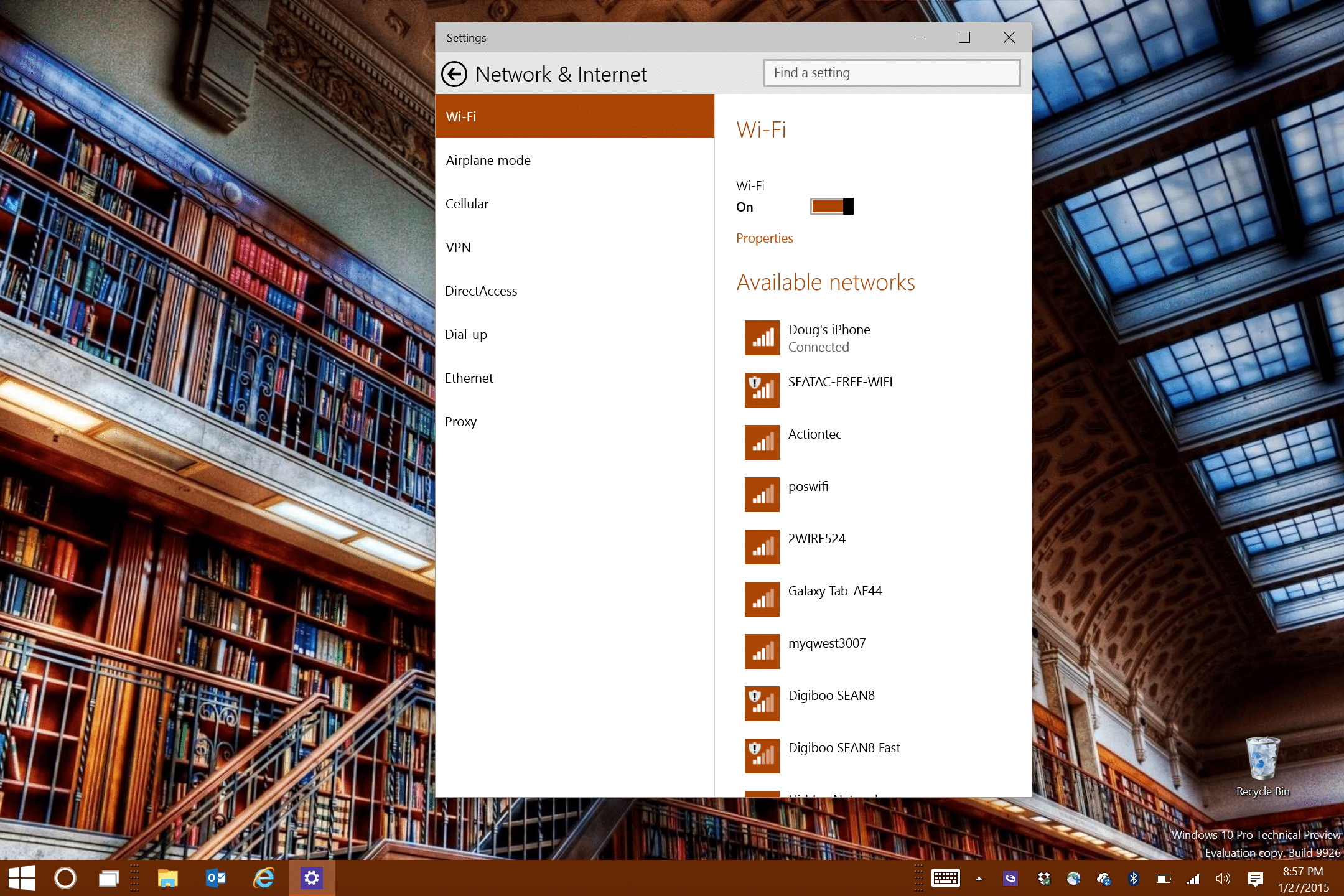The height and width of the screenshot is (896, 1344).
Task: Click the Galaxy Tab_AF44 signal icon
Action: click(762, 599)
